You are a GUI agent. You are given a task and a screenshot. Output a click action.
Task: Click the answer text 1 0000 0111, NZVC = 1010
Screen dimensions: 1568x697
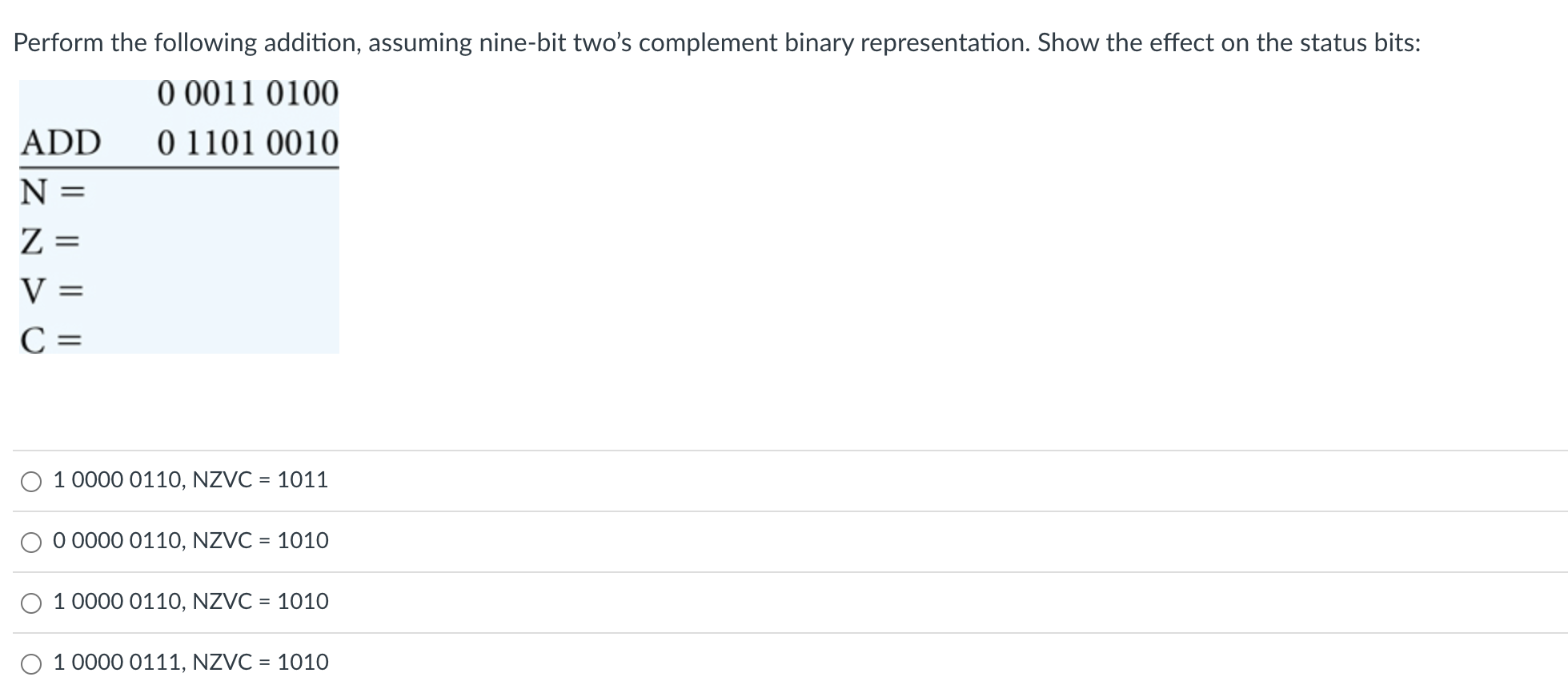click(x=190, y=663)
